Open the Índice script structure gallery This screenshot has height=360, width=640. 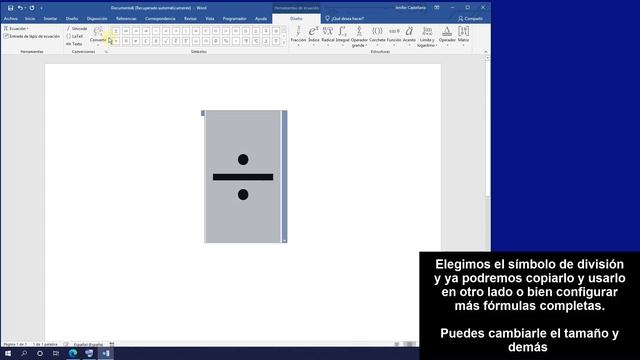click(313, 36)
